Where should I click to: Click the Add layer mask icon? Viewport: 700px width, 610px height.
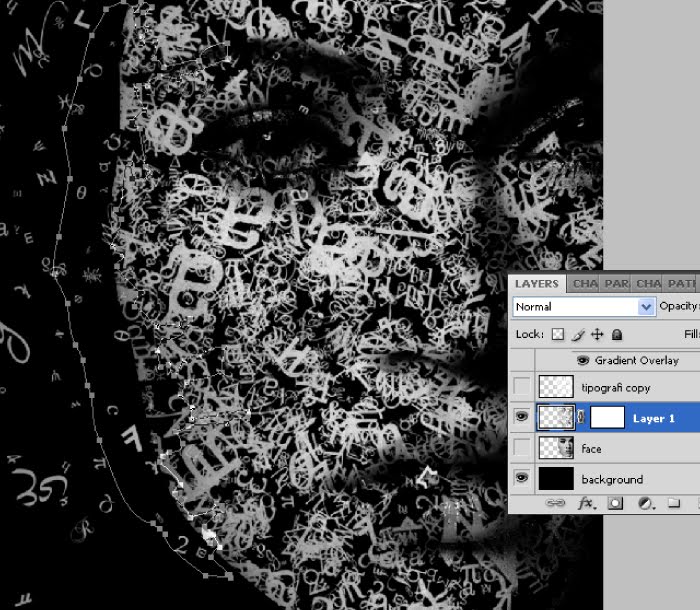coord(615,503)
